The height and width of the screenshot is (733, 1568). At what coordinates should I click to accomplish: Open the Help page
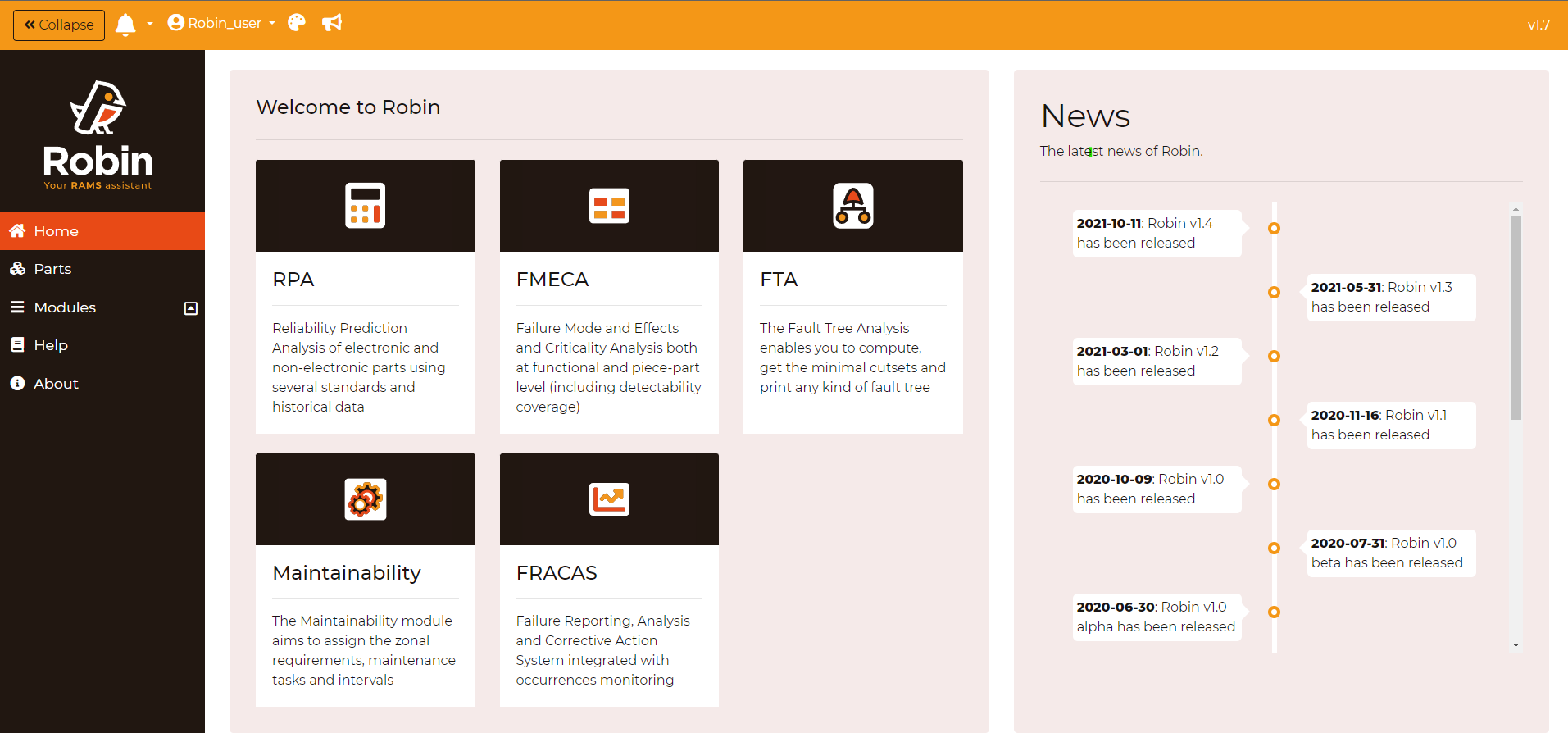coord(50,345)
